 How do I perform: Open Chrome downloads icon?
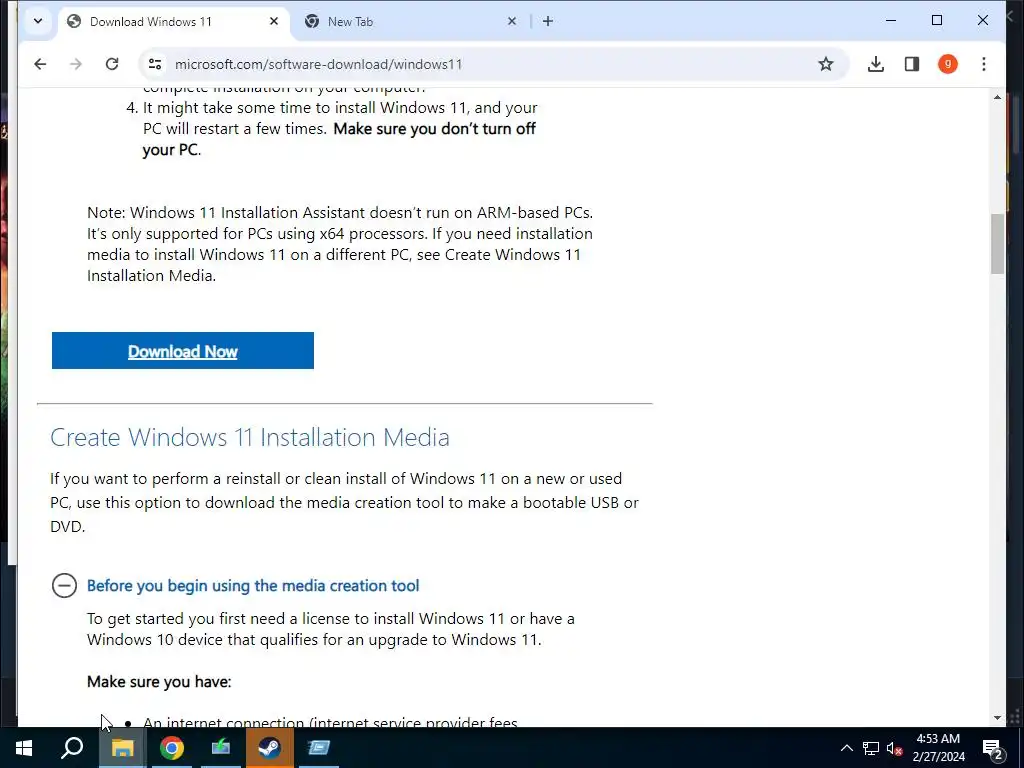(876, 64)
